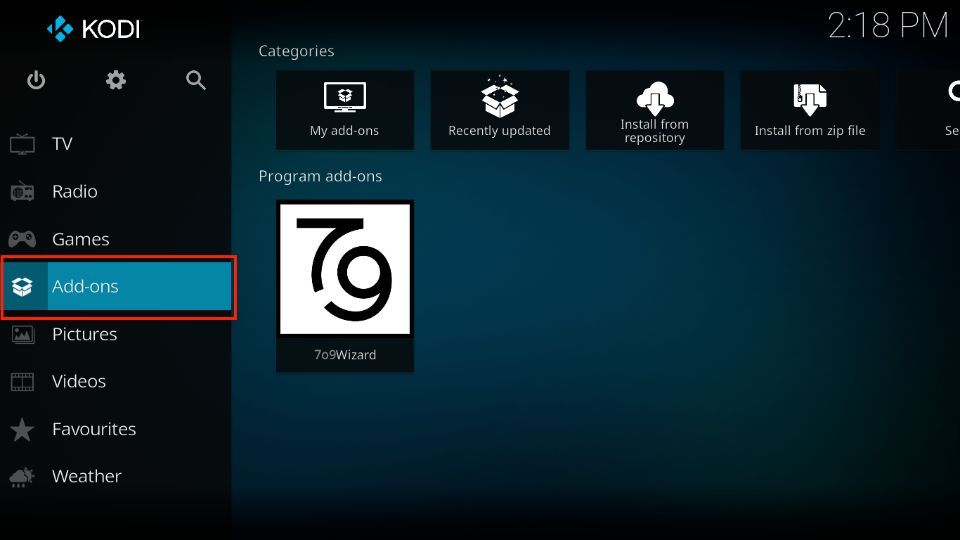Select the Pictures icon in sidebar
The height and width of the screenshot is (540, 960).
[23, 334]
